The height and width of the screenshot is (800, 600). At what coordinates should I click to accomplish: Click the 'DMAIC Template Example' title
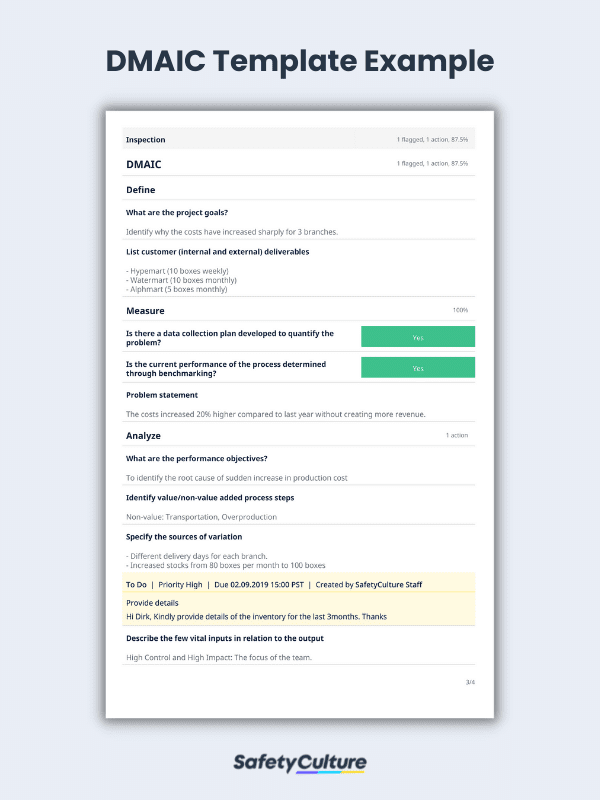click(300, 61)
